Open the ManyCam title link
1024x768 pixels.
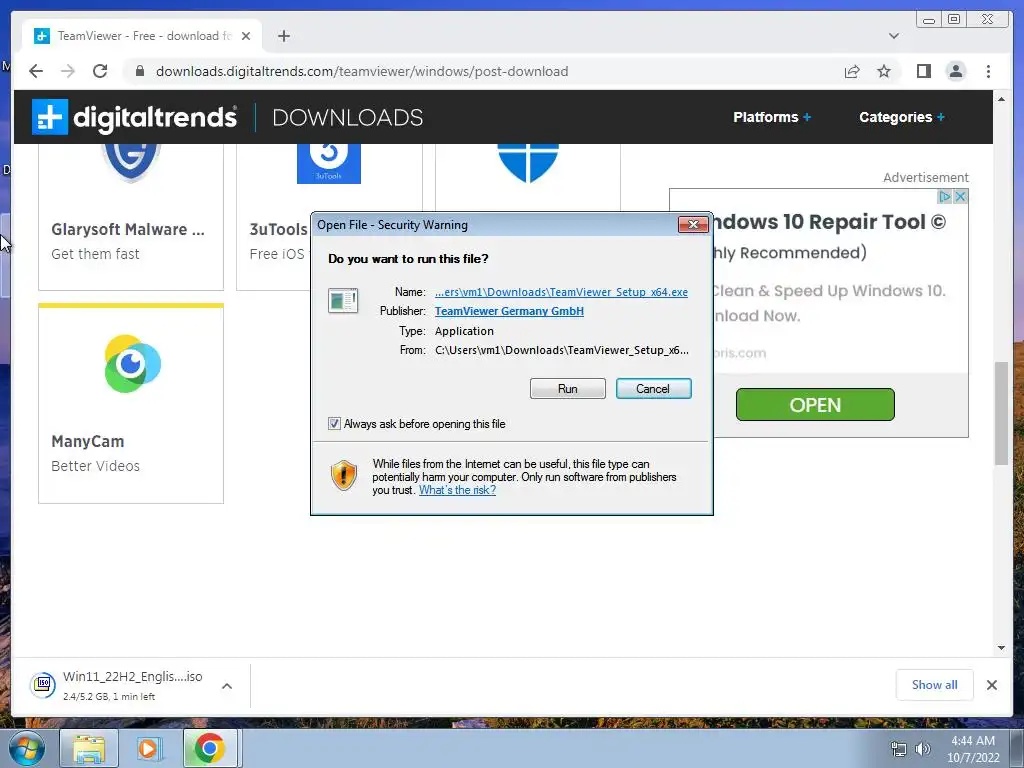(88, 441)
